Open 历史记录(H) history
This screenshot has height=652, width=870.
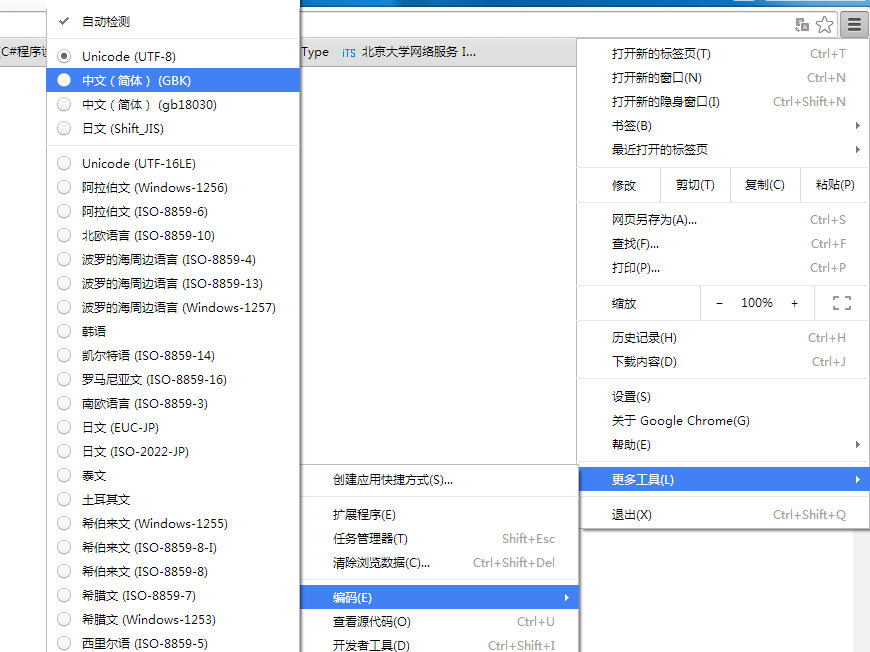(723, 337)
